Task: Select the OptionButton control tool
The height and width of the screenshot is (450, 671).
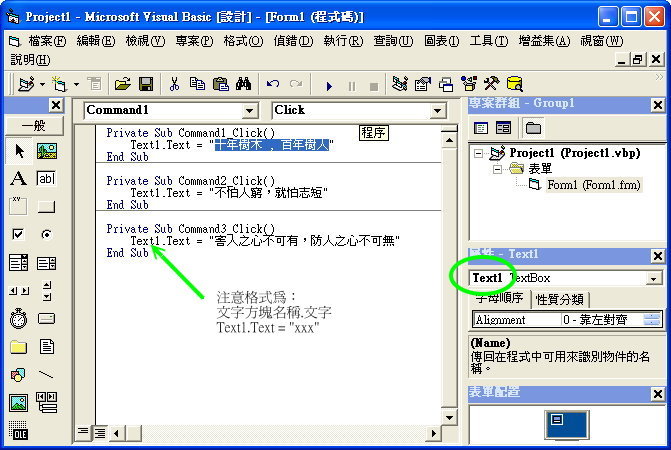Action: point(46,235)
